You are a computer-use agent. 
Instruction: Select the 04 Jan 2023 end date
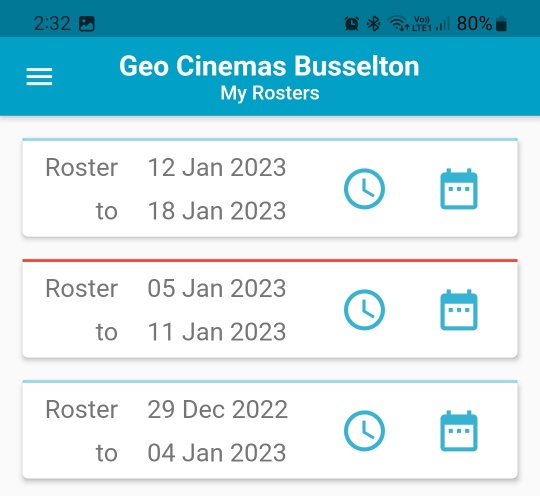click(x=217, y=453)
